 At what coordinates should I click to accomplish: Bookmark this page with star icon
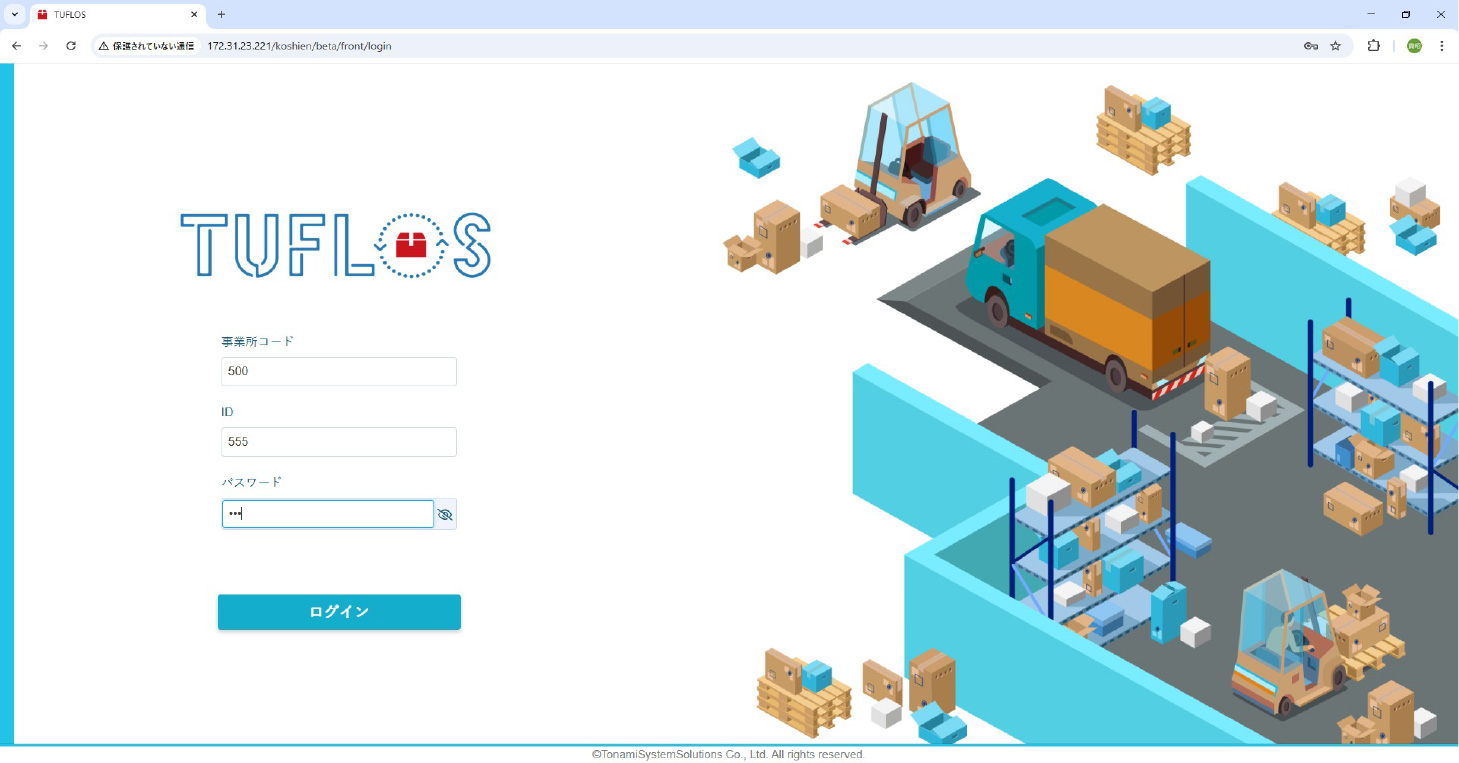click(1335, 46)
